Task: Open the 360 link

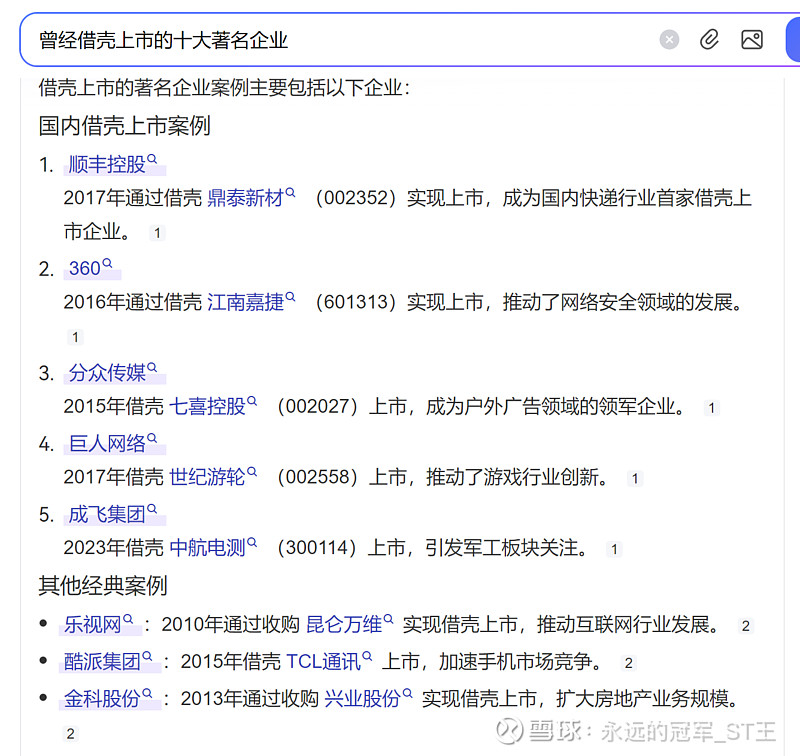Action: (x=85, y=268)
